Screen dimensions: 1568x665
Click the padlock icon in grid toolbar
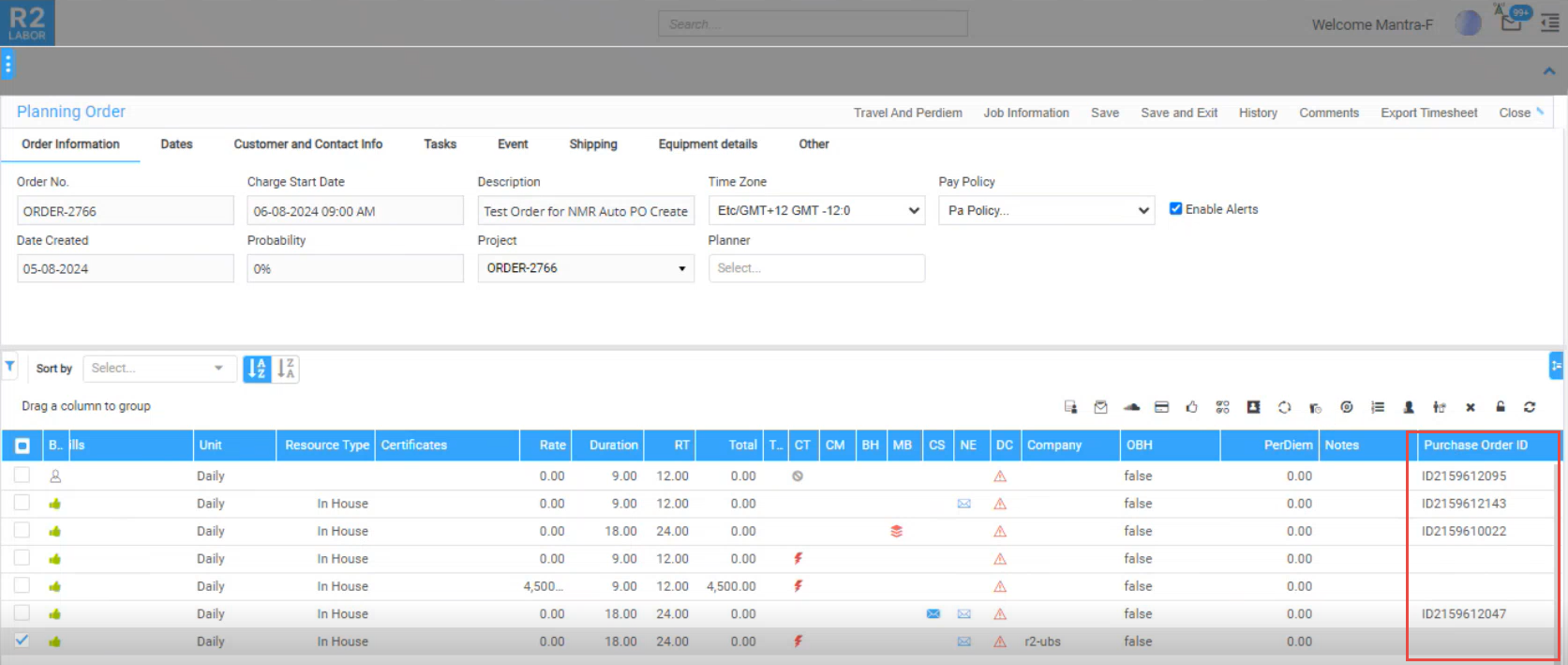click(1501, 407)
